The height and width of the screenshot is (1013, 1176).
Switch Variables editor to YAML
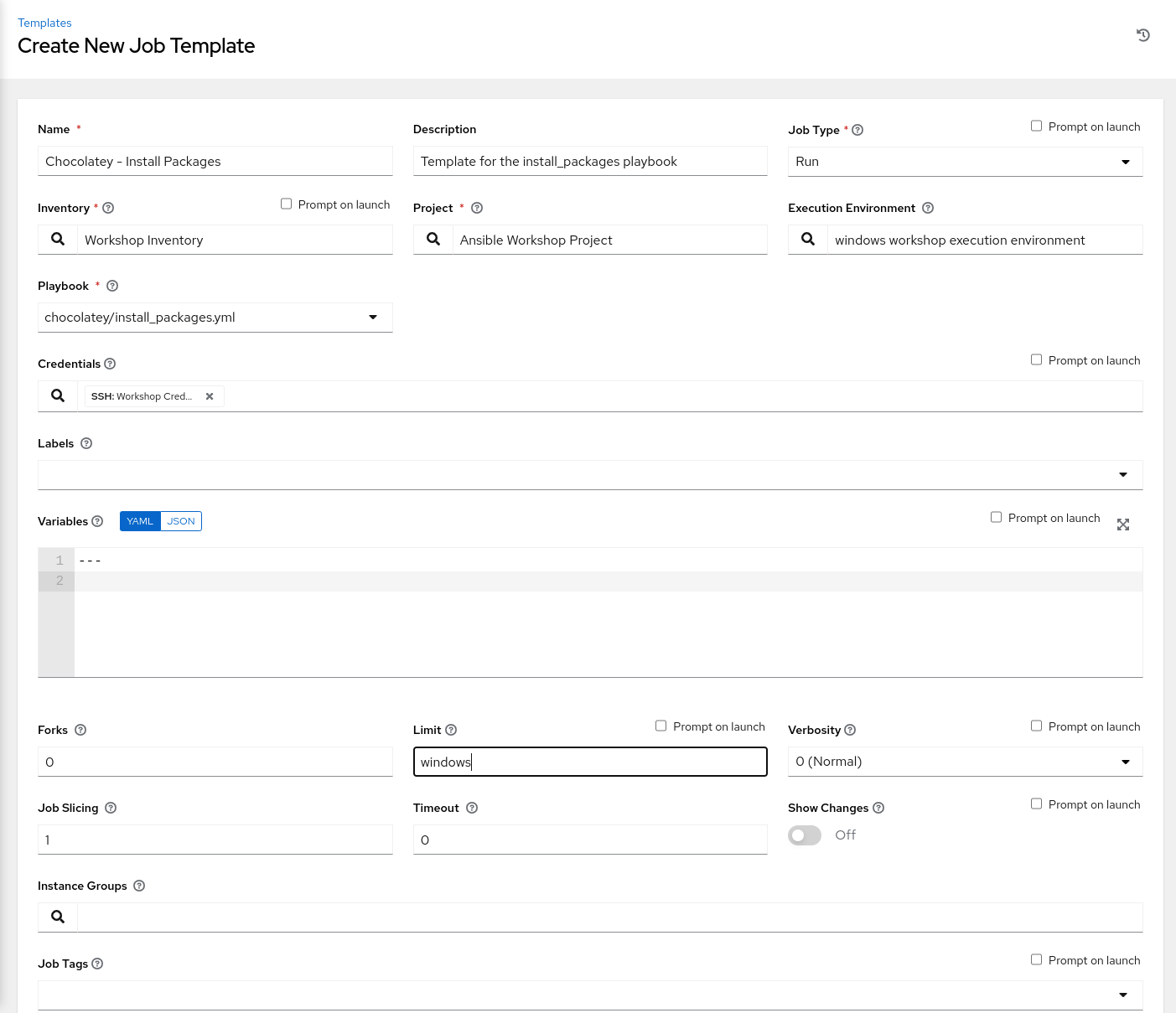point(140,521)
